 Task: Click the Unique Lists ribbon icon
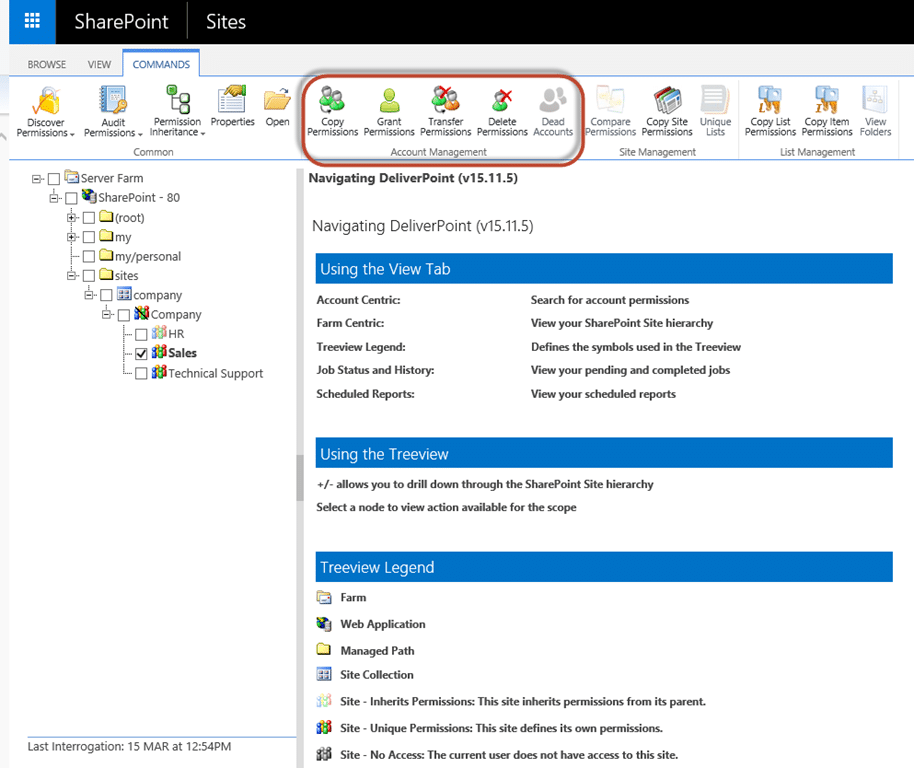point(715,100)
